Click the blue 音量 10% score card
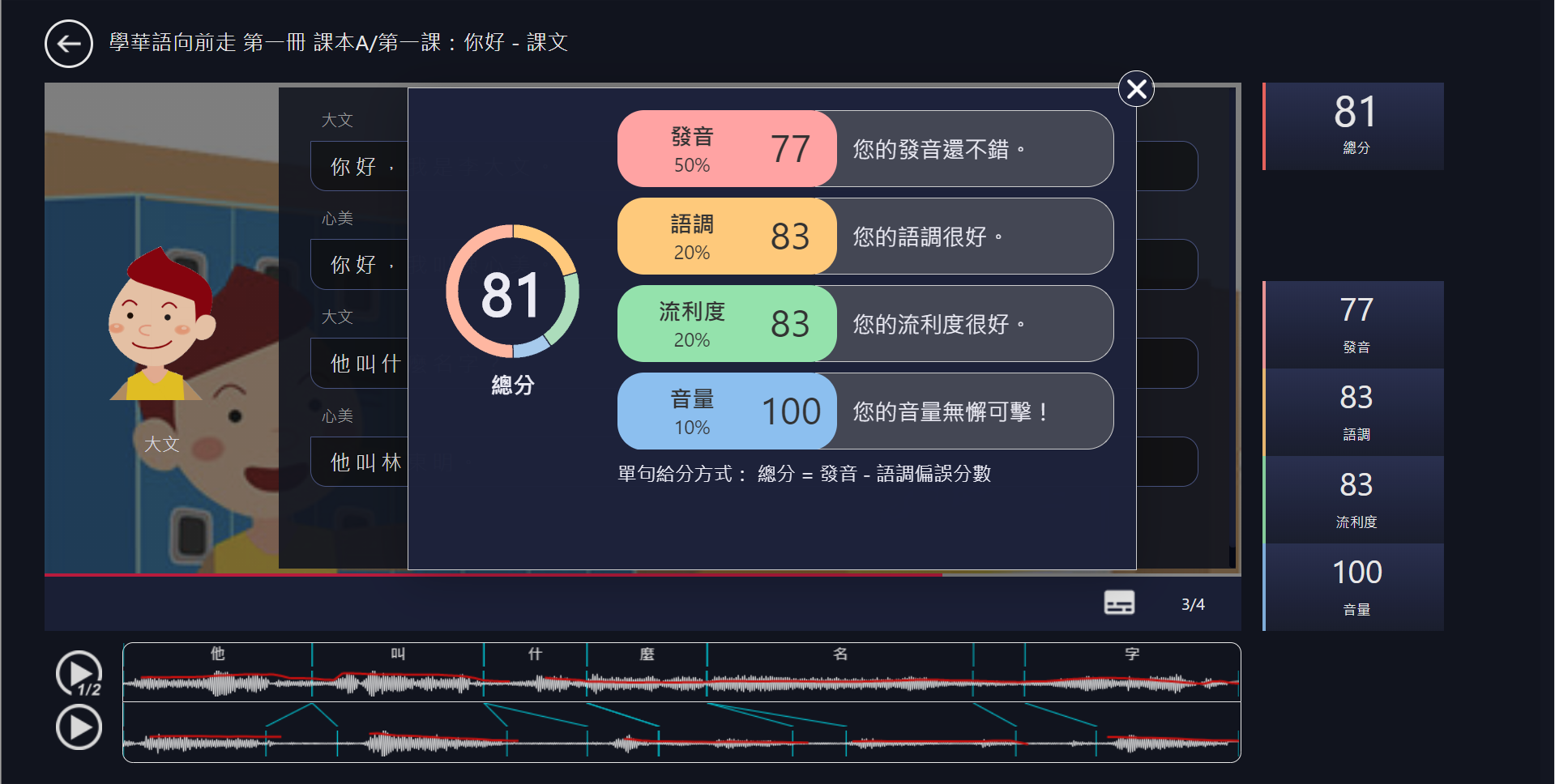This screenshot has width=1555, height=784. click(x=726, y=411)
